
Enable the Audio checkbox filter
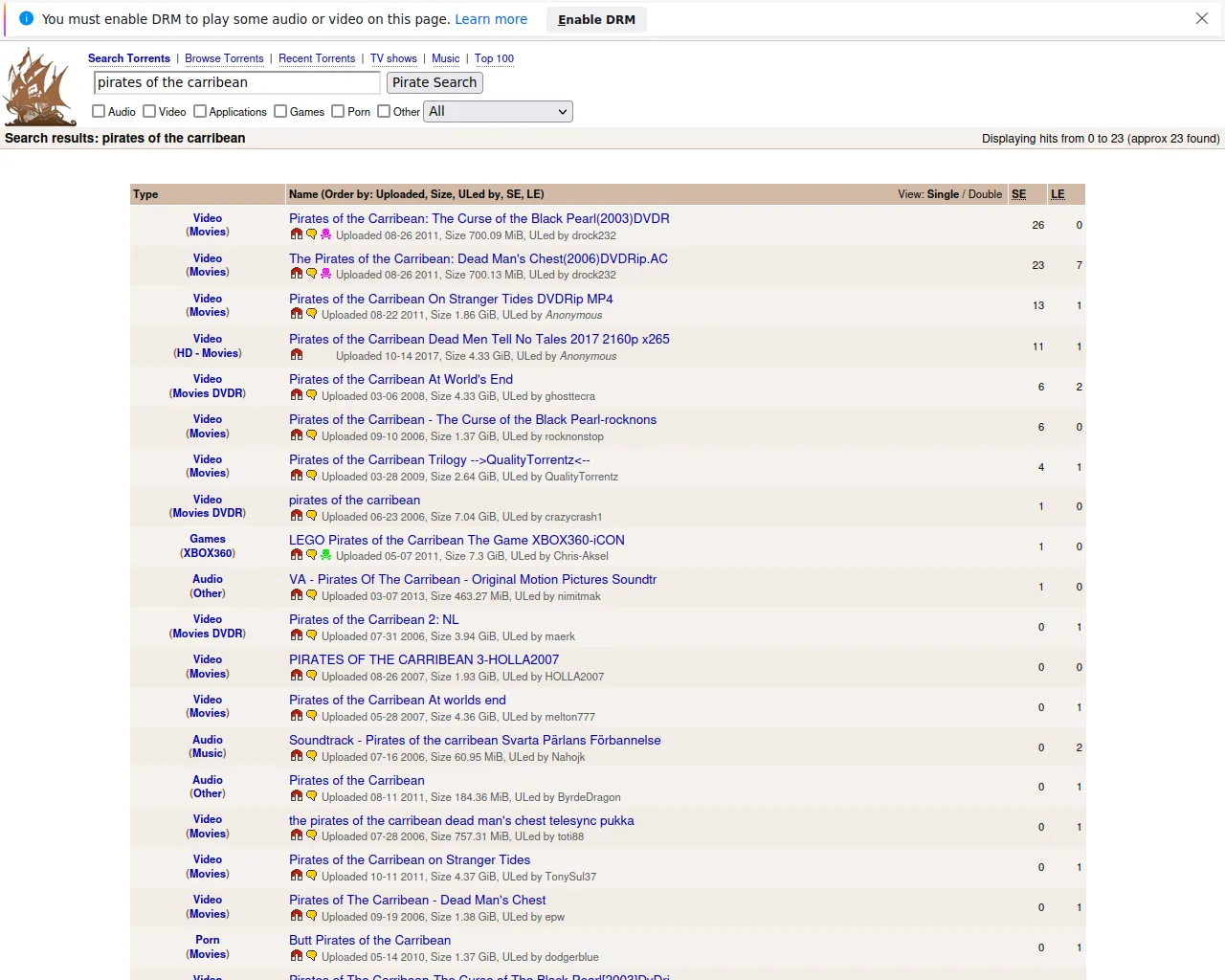pyautogui.click(x=99, y=111)
